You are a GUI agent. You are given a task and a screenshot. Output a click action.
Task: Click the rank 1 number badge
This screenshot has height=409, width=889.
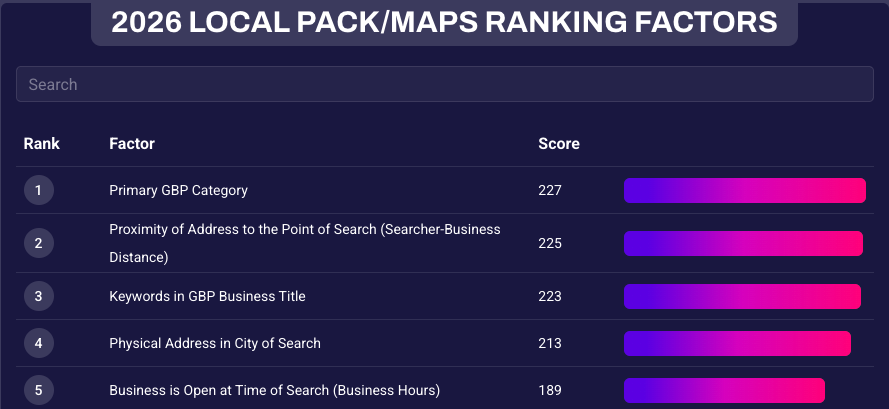tap(38, 190)
